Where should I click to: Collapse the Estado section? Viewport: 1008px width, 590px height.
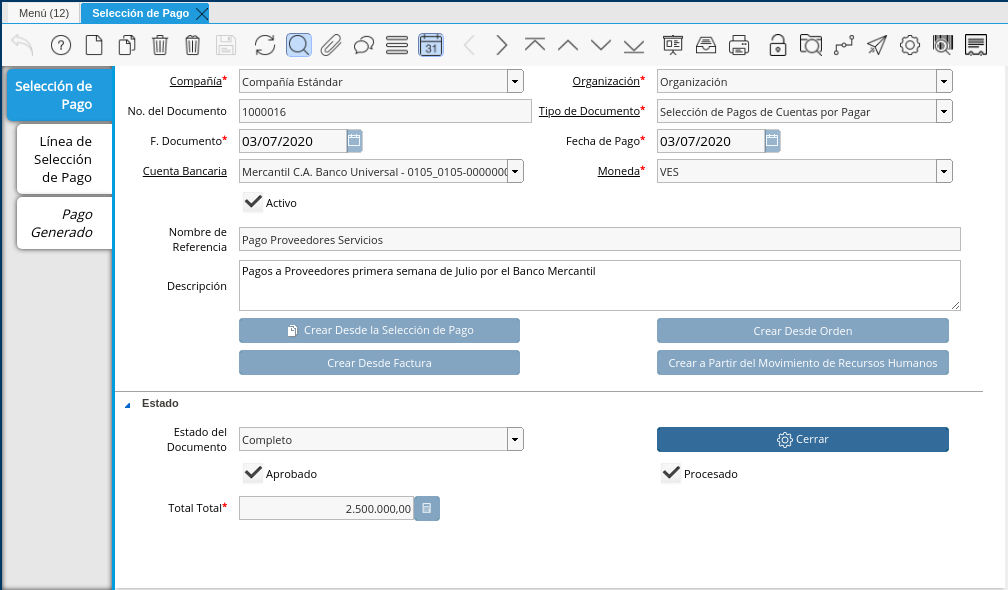point(127,404)
